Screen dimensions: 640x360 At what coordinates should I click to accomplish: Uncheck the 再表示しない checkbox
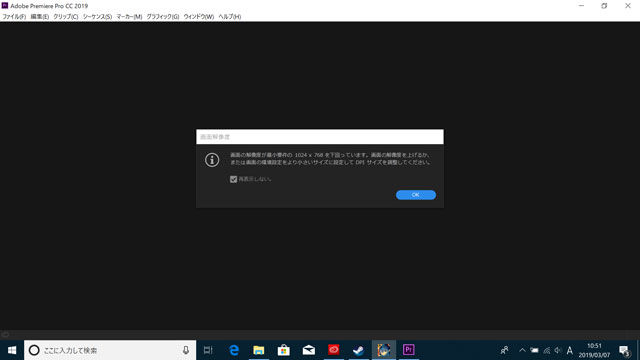click(233, 179)
